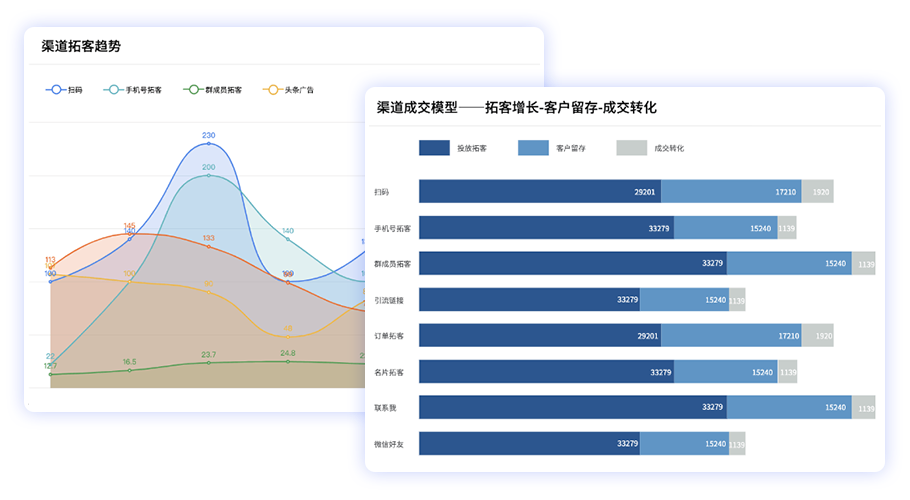Toggle the 扫码 legend marker in trend chart
Image resolution: width=910 pixels, height=500 pixels.
(x=56, y=90)
